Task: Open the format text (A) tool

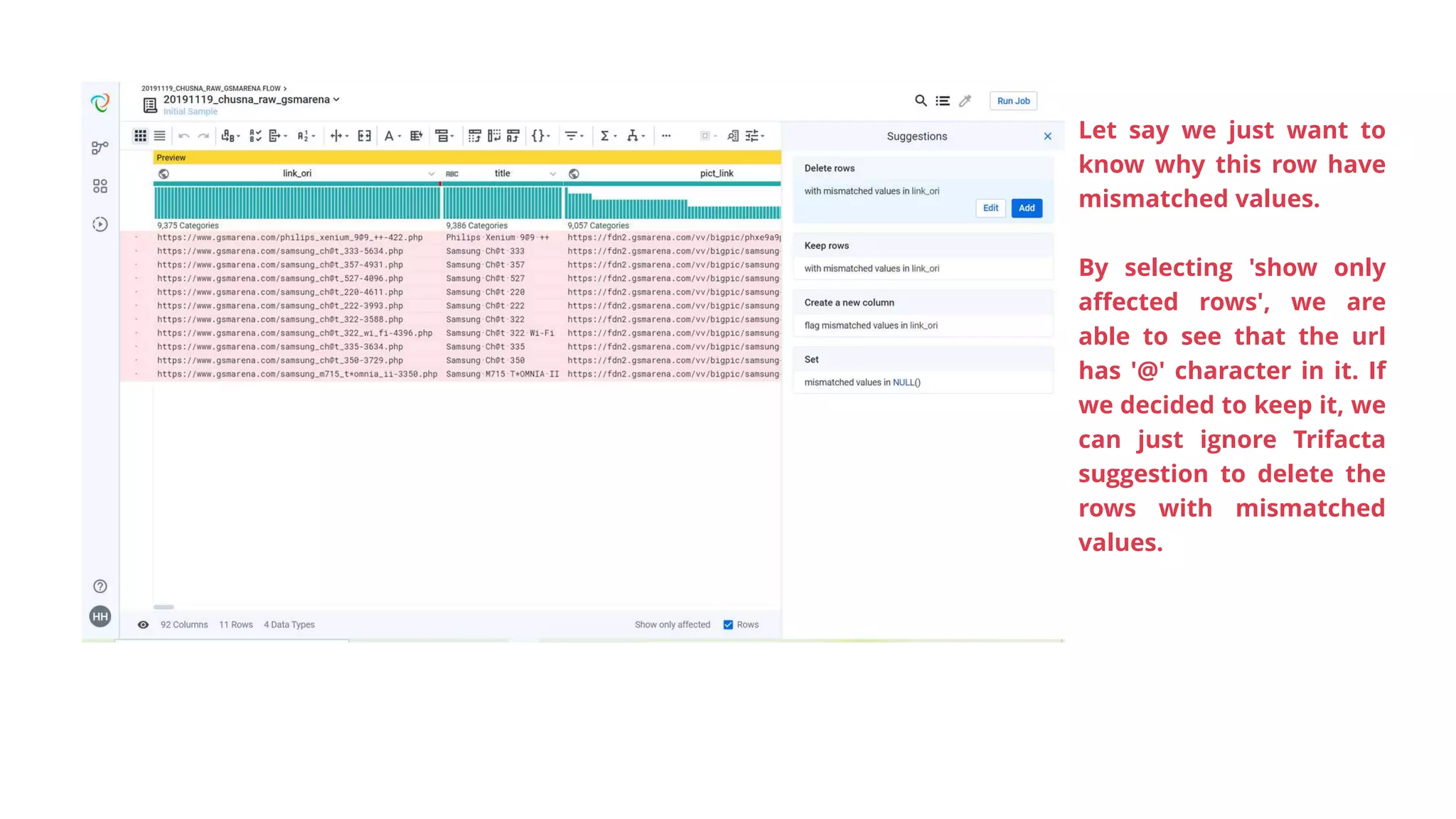Action: tap(392, 136)
